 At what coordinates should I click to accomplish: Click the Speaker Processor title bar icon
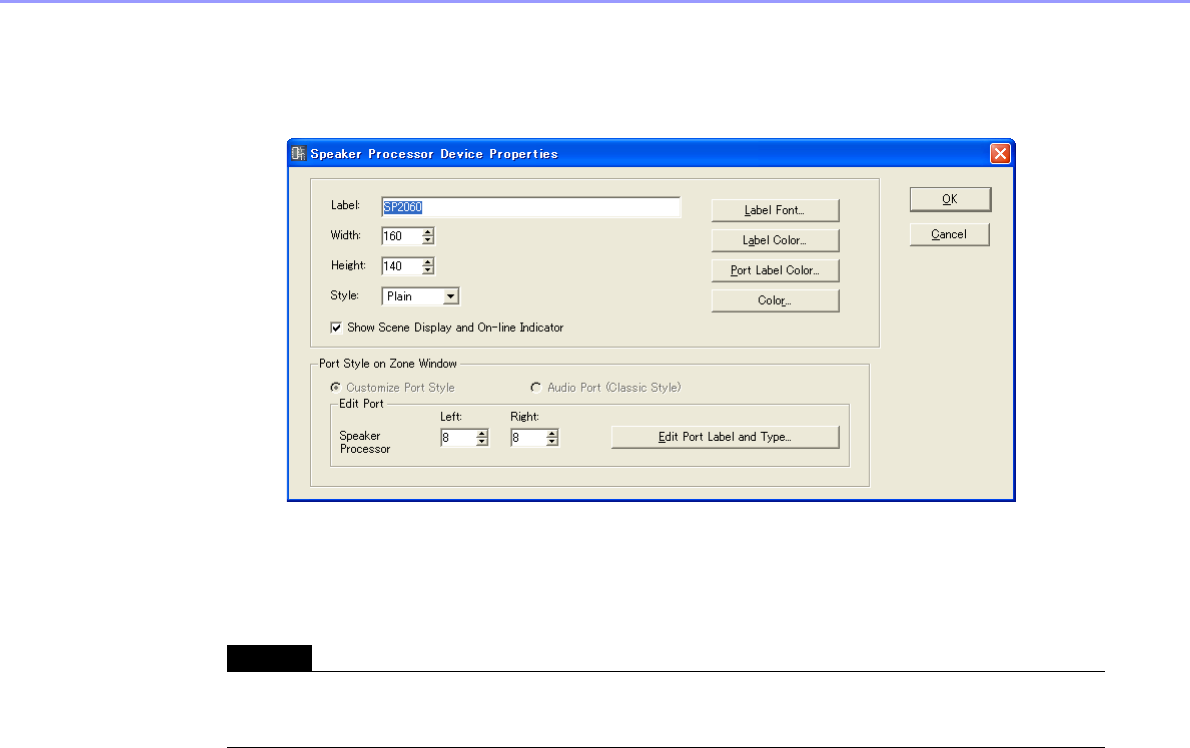point(298,153)
